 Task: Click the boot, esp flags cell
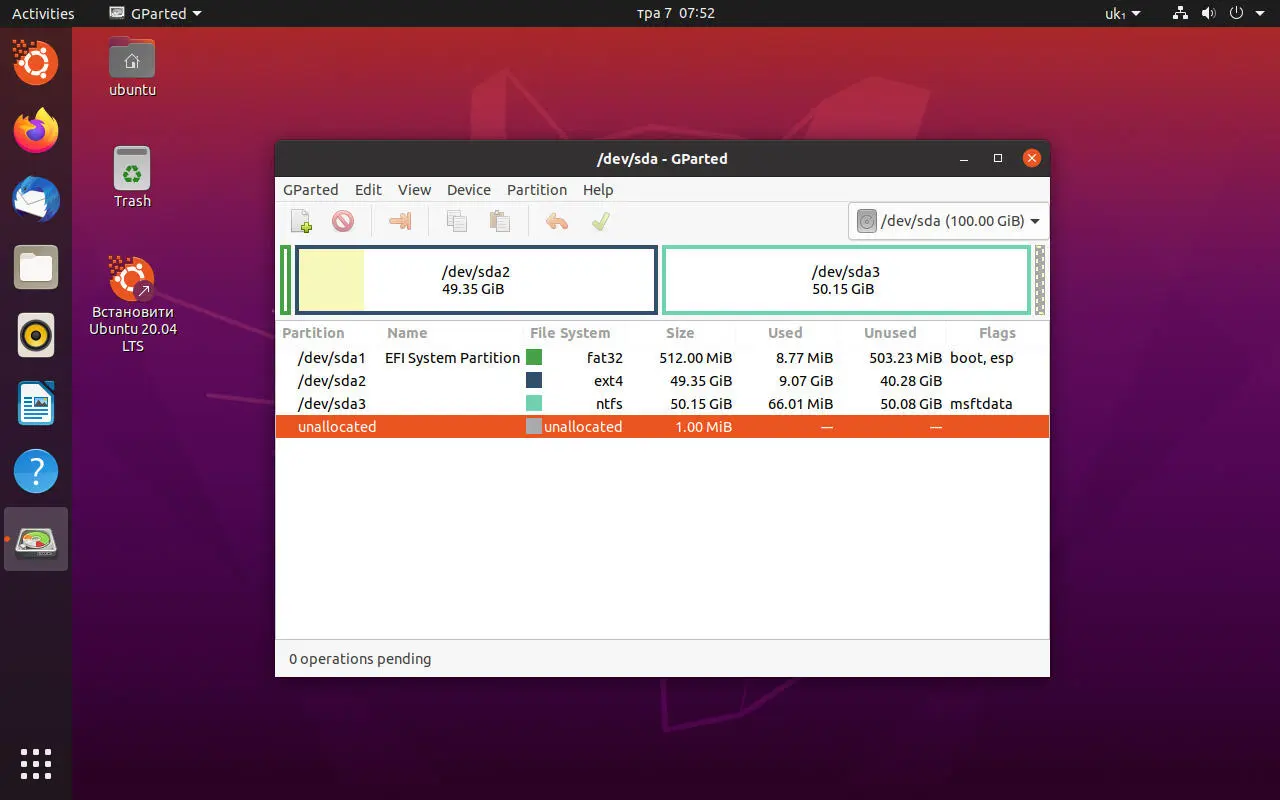982,358
